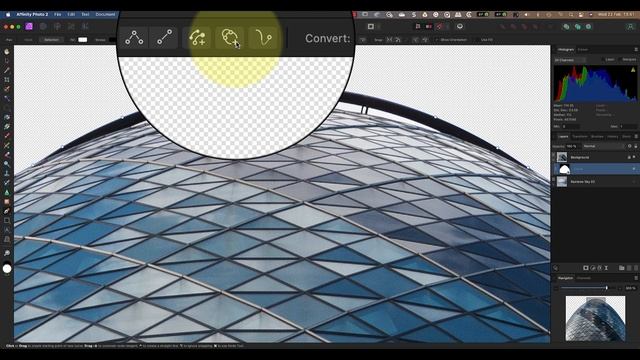640x360 pixels.
Task: Select the View (hand) tool
Action: [x=7, y=52]
